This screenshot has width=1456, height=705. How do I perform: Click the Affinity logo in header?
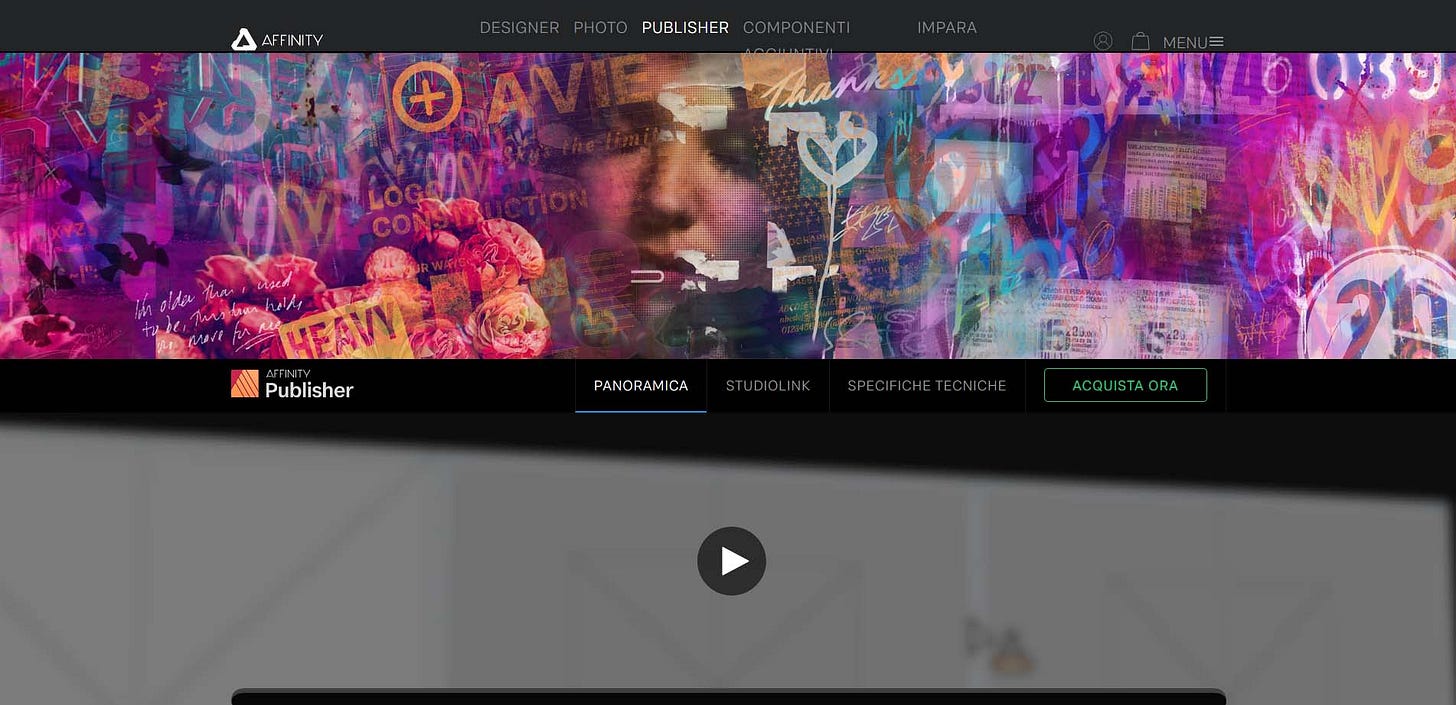277,40
